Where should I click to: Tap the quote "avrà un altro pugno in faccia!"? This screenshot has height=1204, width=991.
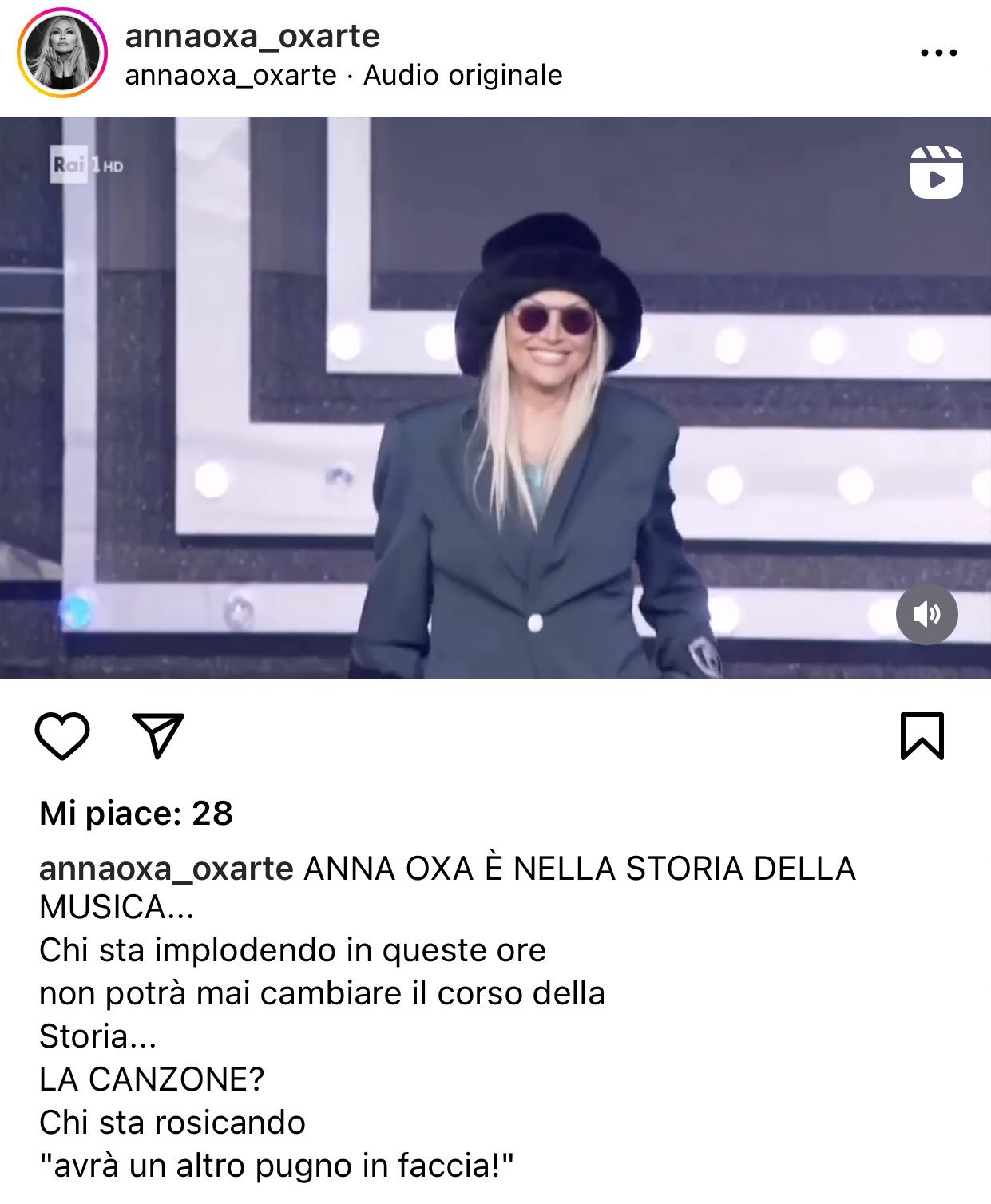tap(276, 1166)
